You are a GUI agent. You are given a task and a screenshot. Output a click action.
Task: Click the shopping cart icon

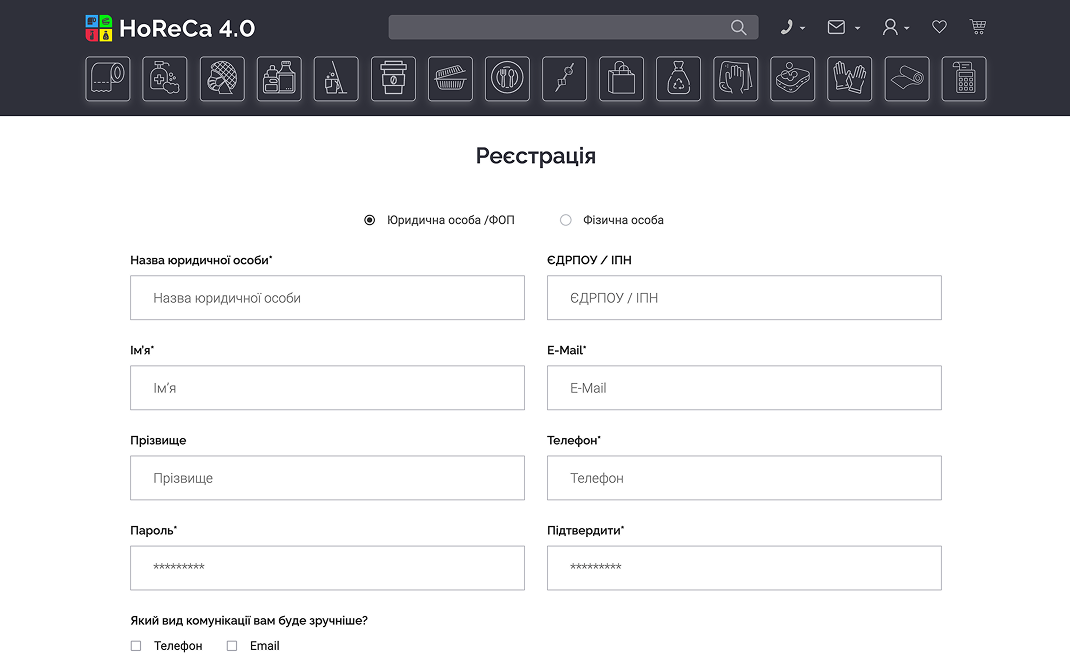[x=978, y=27]
